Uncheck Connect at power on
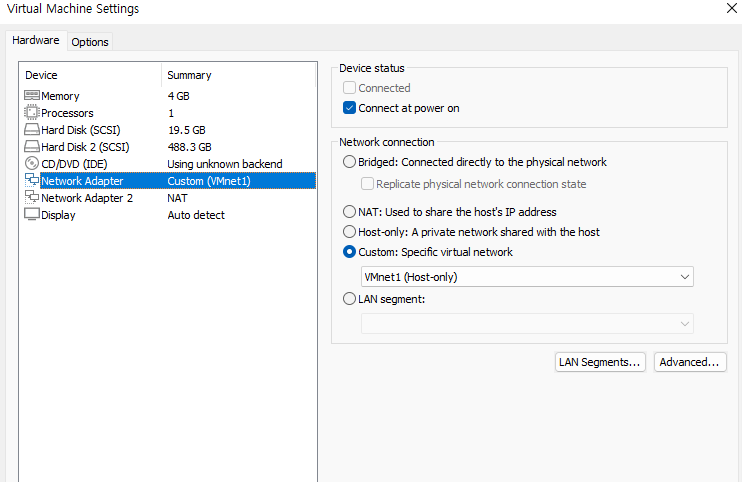 [x=349, y=108]
